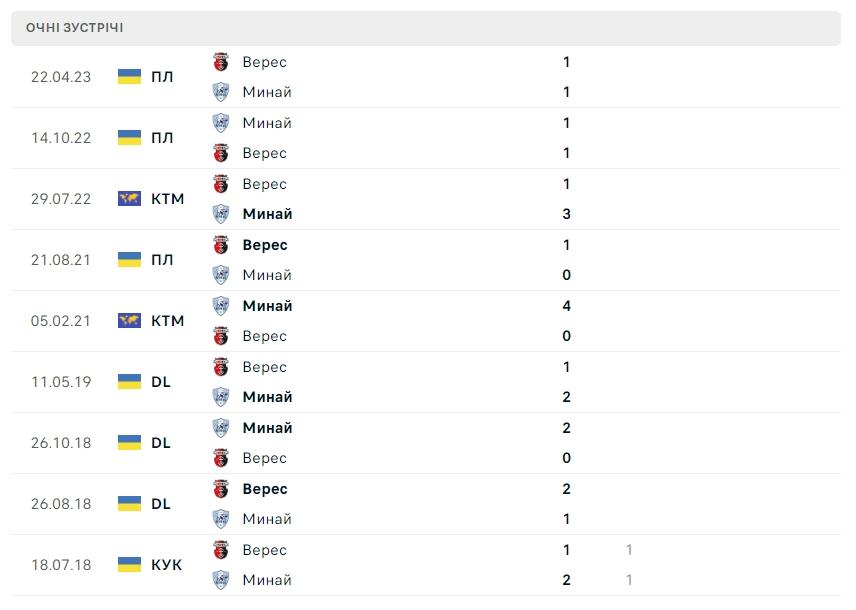Screen dimensions: 856x610
Task: Select bold Верес name in 21.08.21 match
Action: 265,245
